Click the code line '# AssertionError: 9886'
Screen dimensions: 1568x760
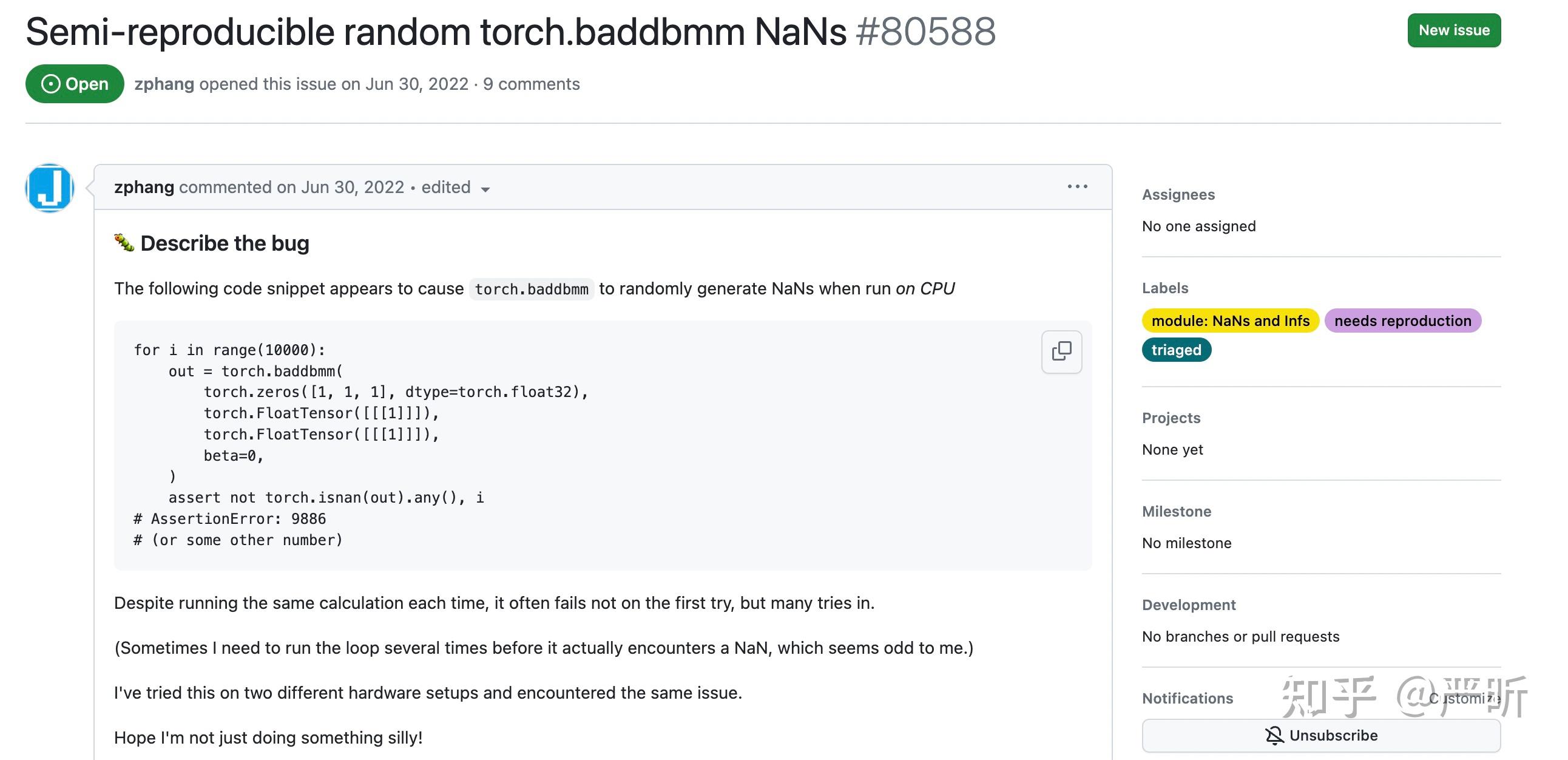(229, 519)
